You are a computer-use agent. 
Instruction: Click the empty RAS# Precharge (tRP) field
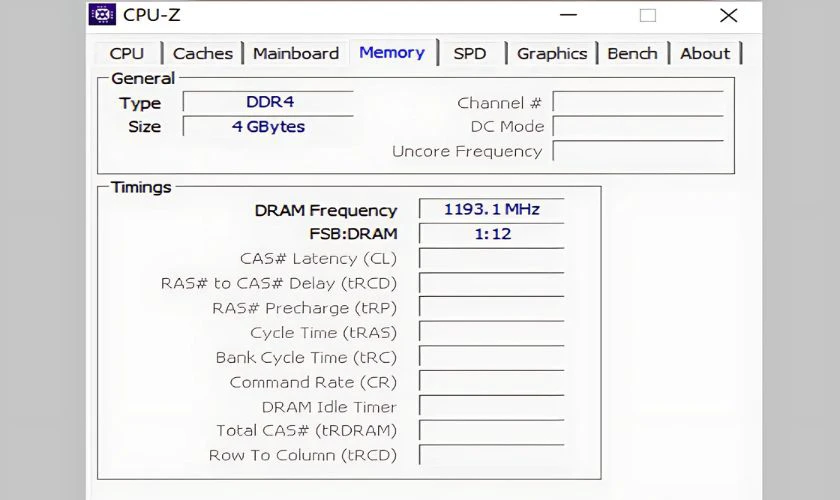[492, 308]
